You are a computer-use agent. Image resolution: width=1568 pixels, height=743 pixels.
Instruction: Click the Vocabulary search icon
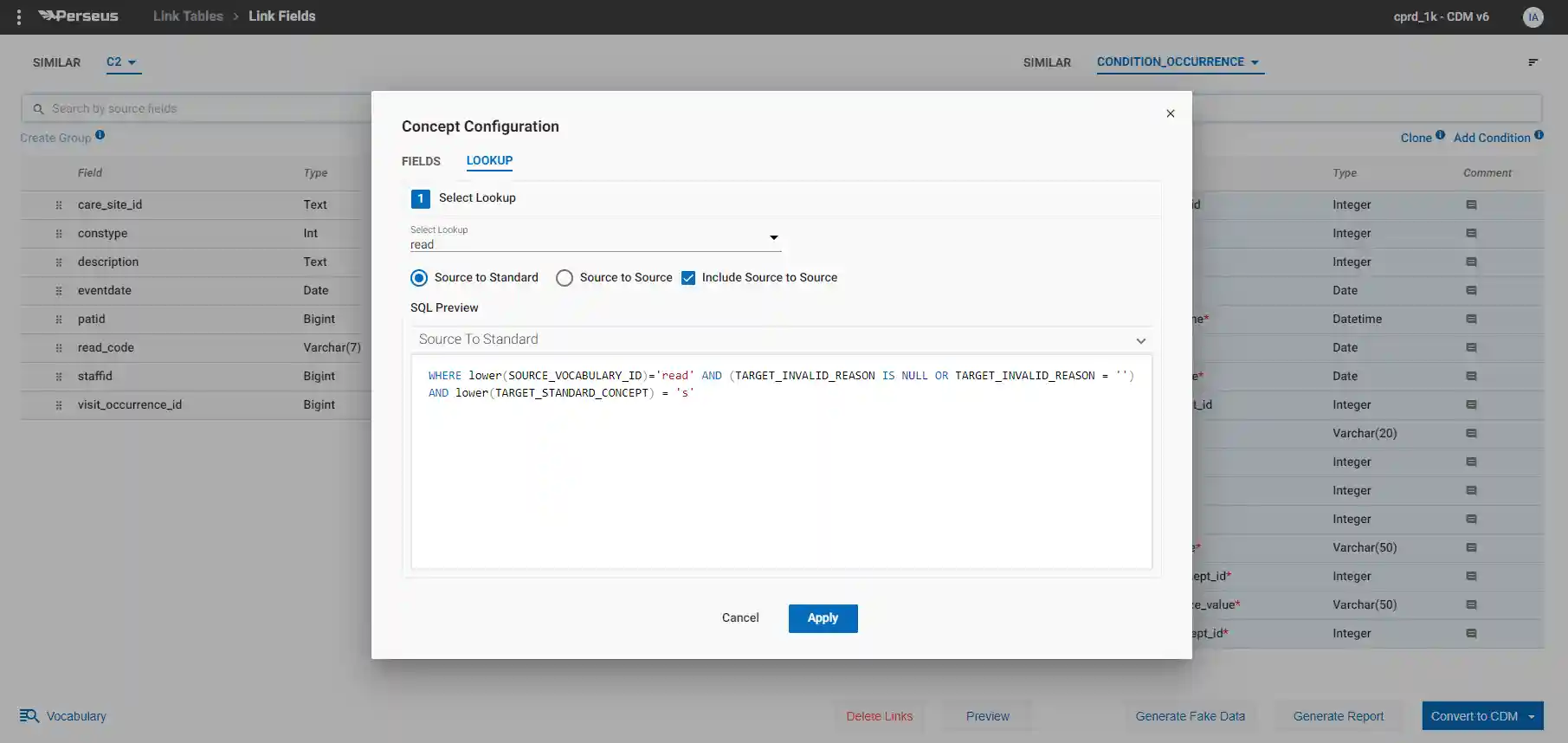29,716
